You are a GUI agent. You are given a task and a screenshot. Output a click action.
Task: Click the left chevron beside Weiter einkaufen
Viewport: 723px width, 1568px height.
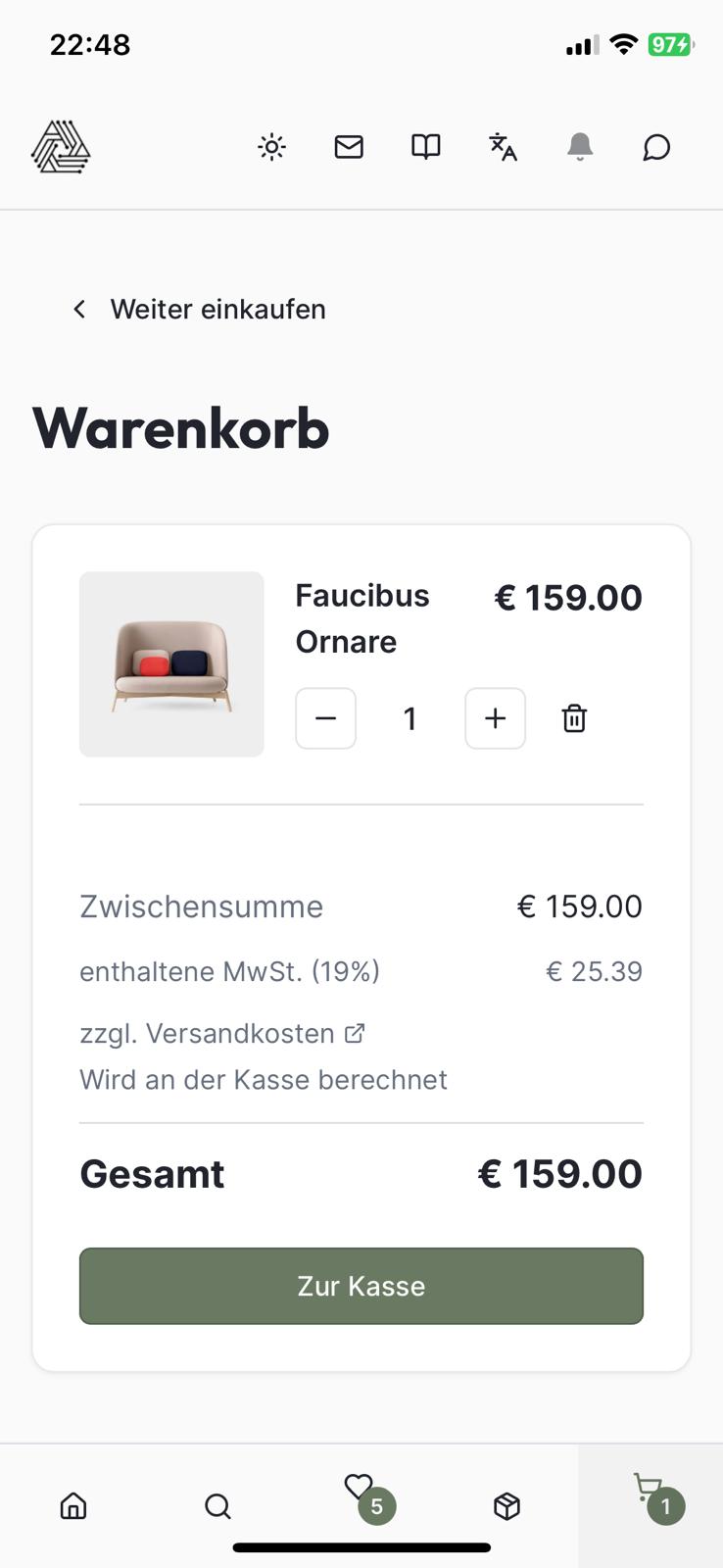[x=79, y=310]
